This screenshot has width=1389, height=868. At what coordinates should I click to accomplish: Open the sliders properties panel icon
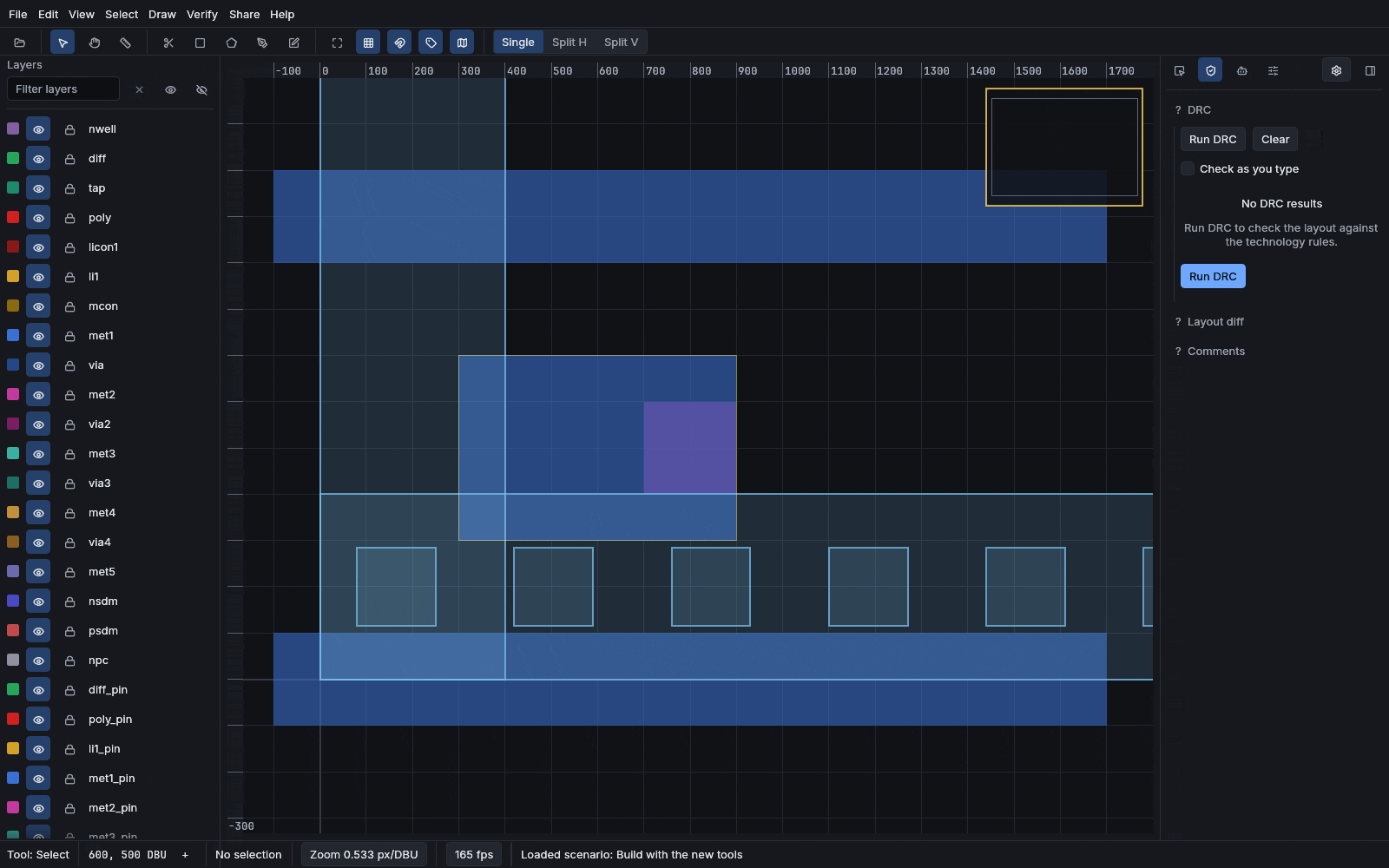[x=1273, y=70]
